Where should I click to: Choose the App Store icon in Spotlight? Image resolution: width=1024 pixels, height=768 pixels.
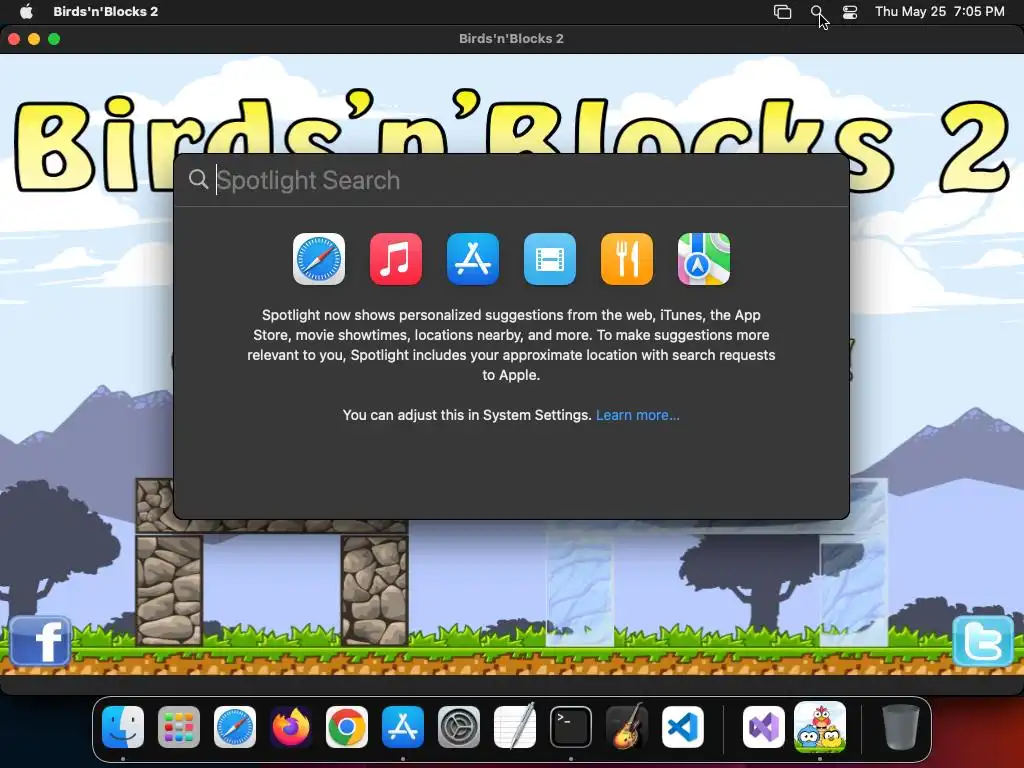point(473,259)
